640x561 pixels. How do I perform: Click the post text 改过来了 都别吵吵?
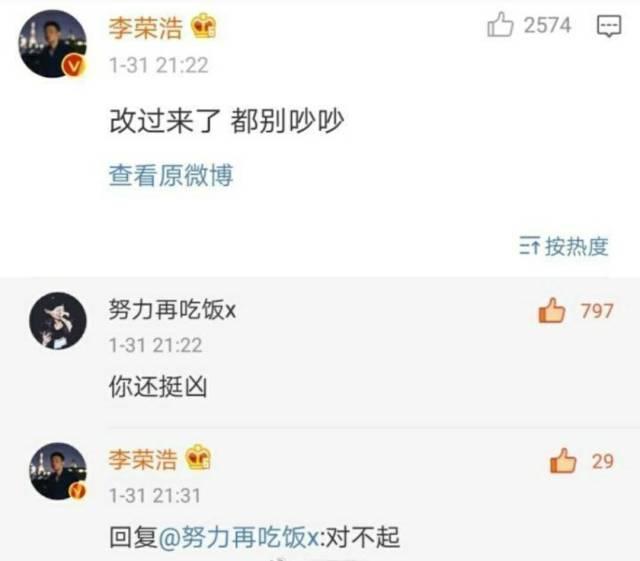(227, 121)
